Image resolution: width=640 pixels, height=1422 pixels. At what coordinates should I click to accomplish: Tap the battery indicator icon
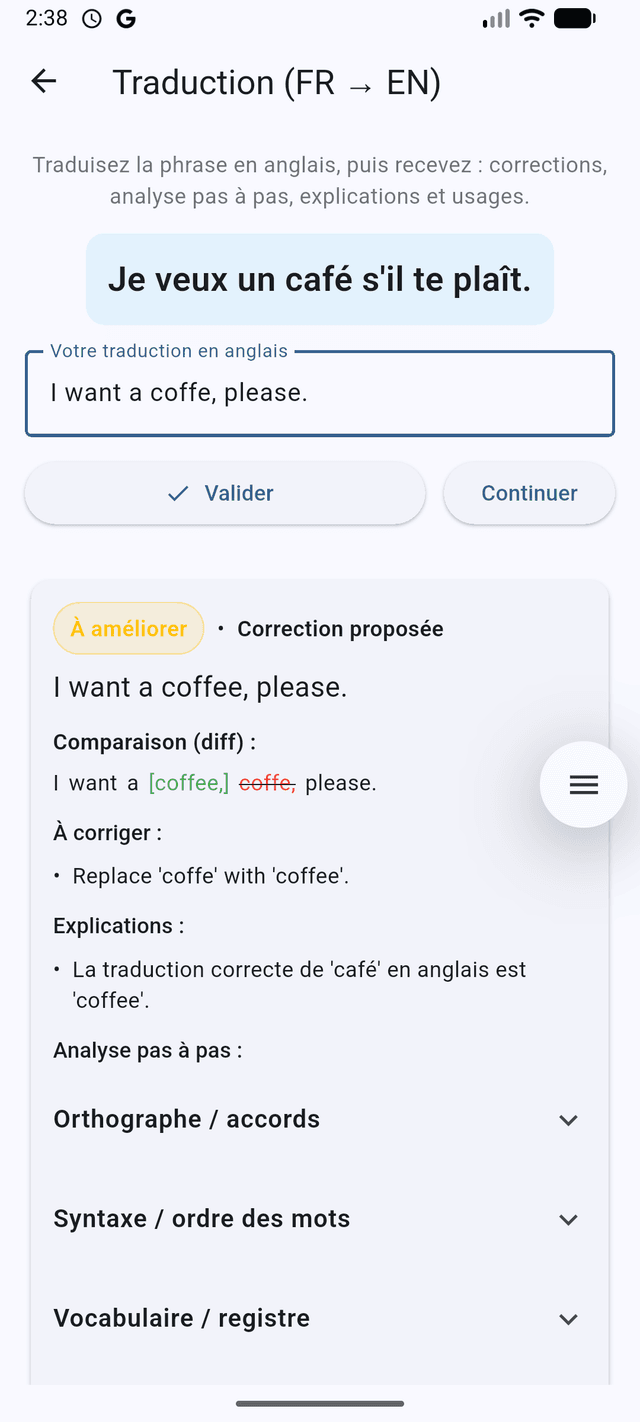(x=577, y=16)
